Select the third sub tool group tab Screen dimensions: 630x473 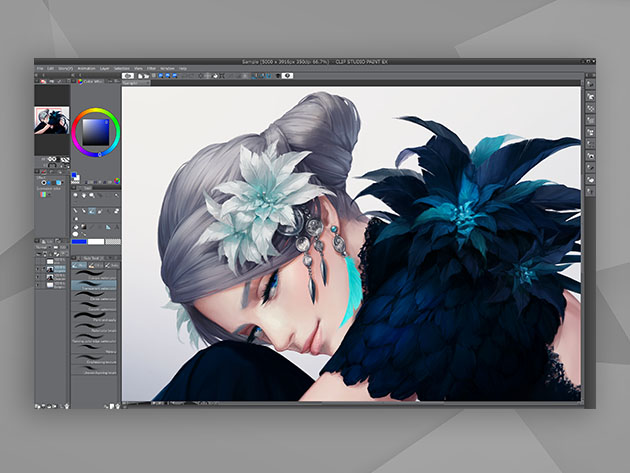tap(112, 265)
